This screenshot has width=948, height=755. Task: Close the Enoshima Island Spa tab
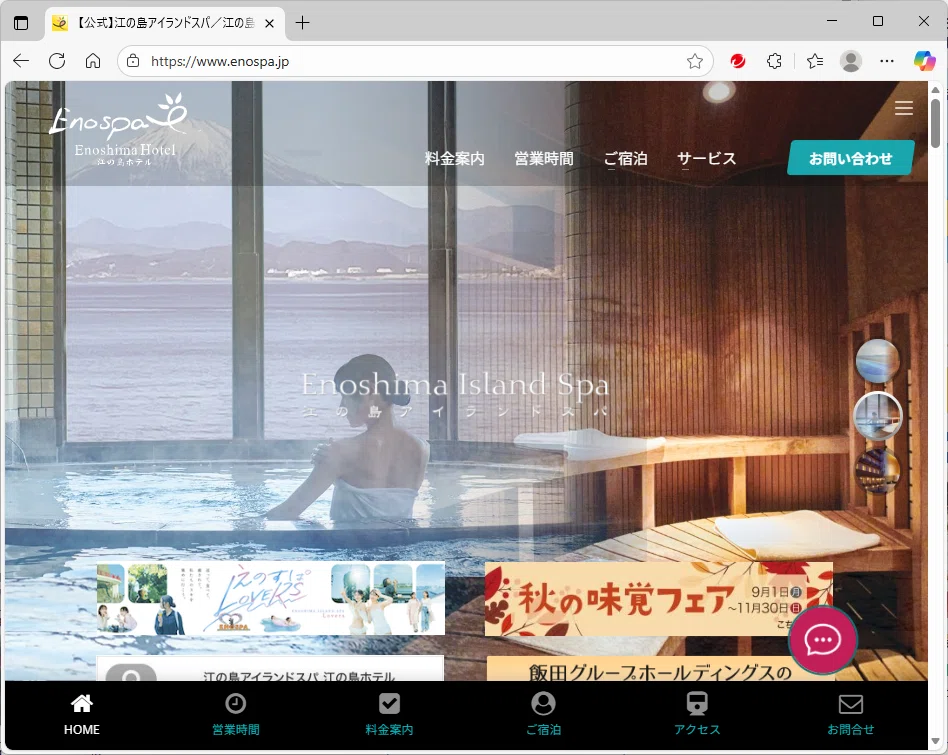270,24
